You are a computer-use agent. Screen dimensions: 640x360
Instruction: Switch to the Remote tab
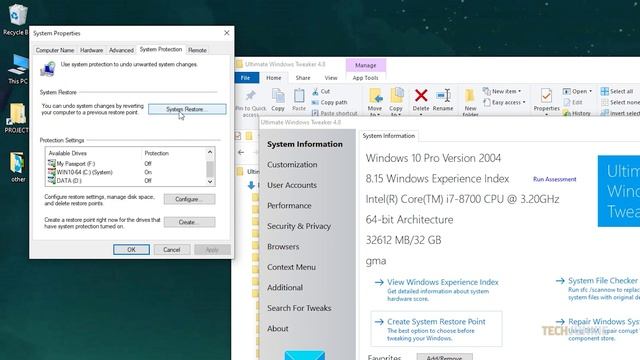[198, 50]
